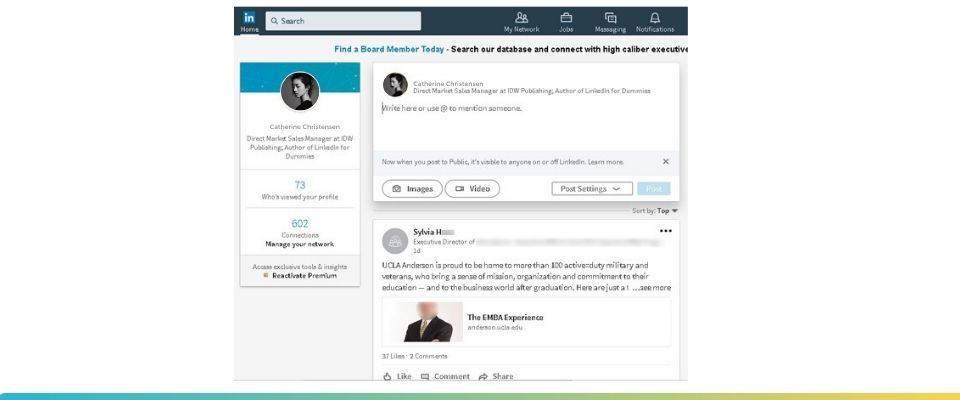960x400 pixels.
Task: Expand post with see more
Action: (651, 287)
